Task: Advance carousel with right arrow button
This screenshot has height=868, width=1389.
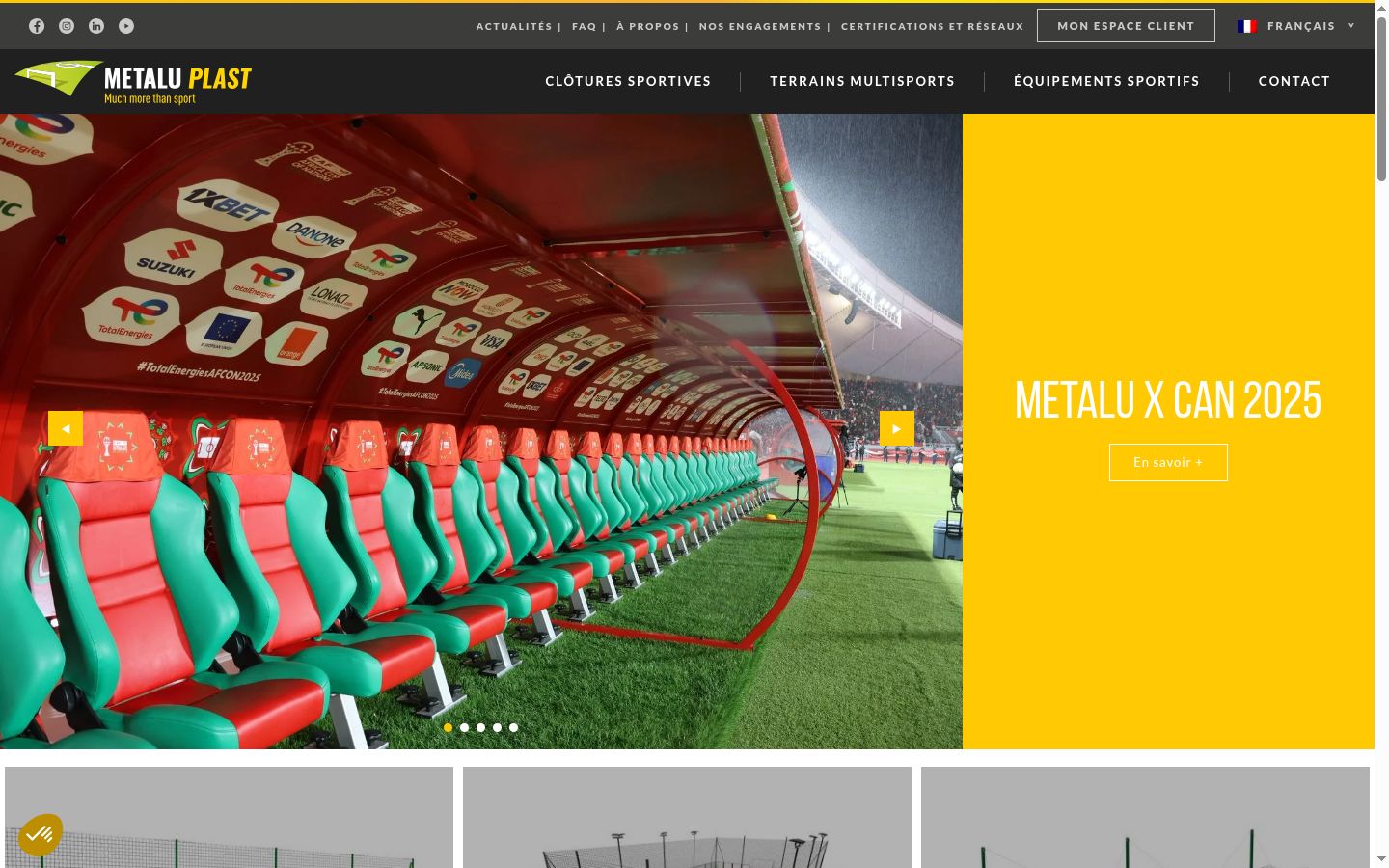Action: point(897,428)
